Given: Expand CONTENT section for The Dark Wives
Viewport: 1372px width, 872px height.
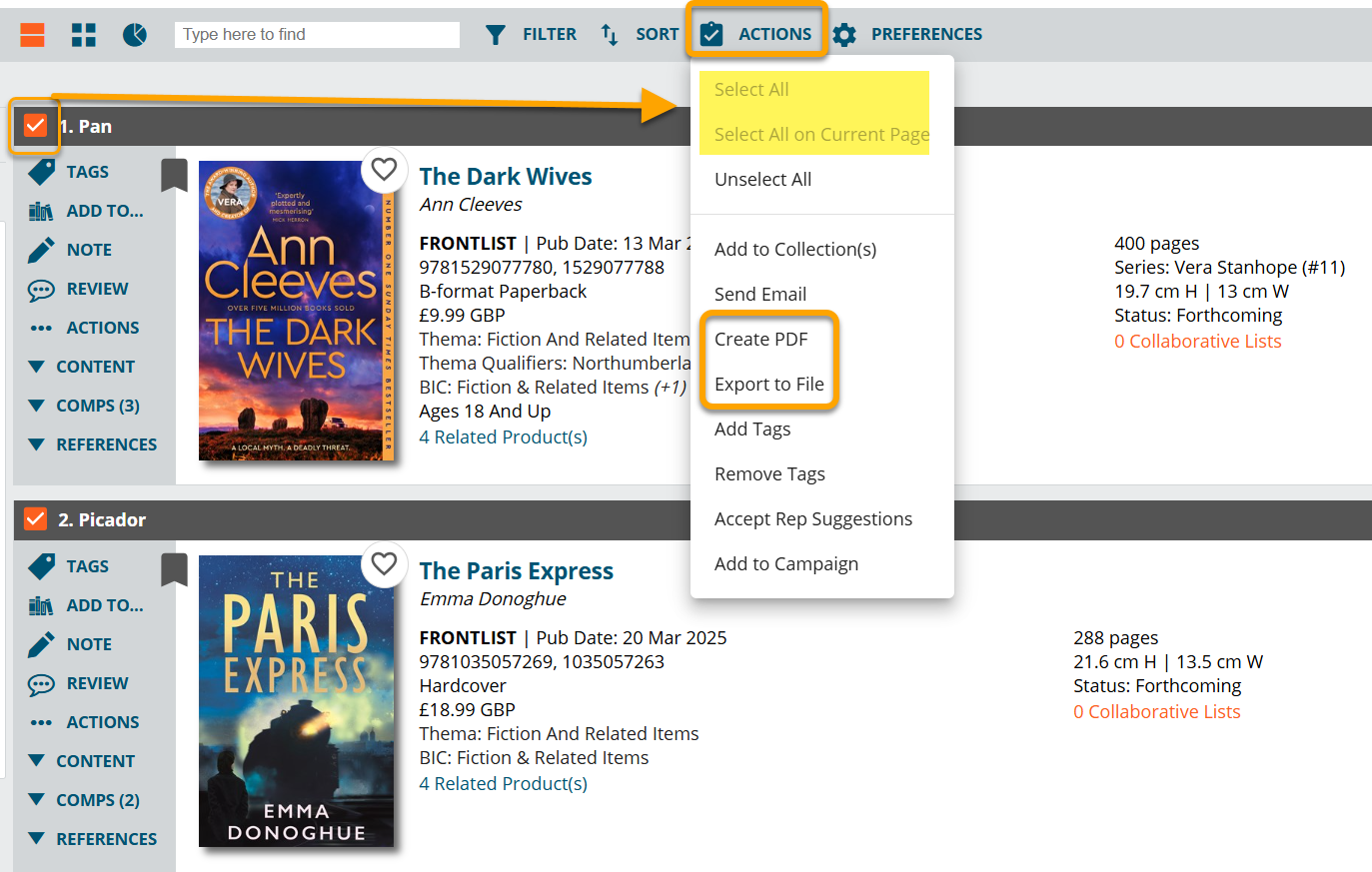Looking at the screenshot, I should pyautogui.click(x=81, y=367).
